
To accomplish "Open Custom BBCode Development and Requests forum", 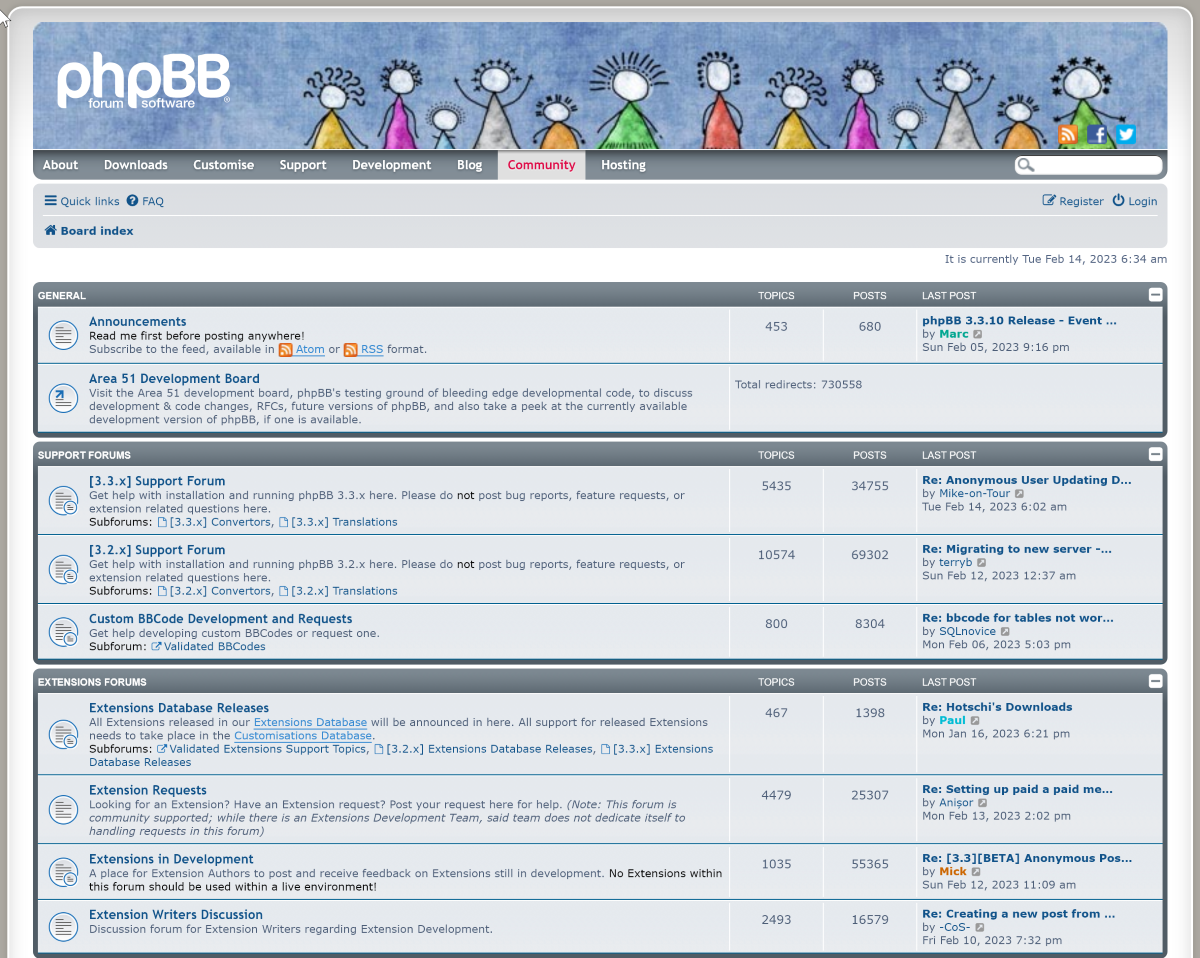I will click(221, 619).
